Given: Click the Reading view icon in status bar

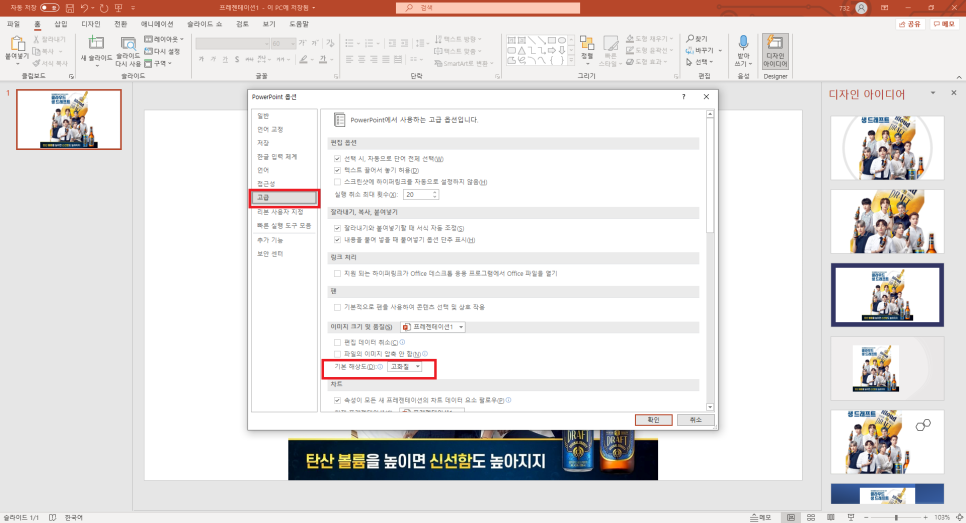Looking at the screenshot, I should click(830, 517).
